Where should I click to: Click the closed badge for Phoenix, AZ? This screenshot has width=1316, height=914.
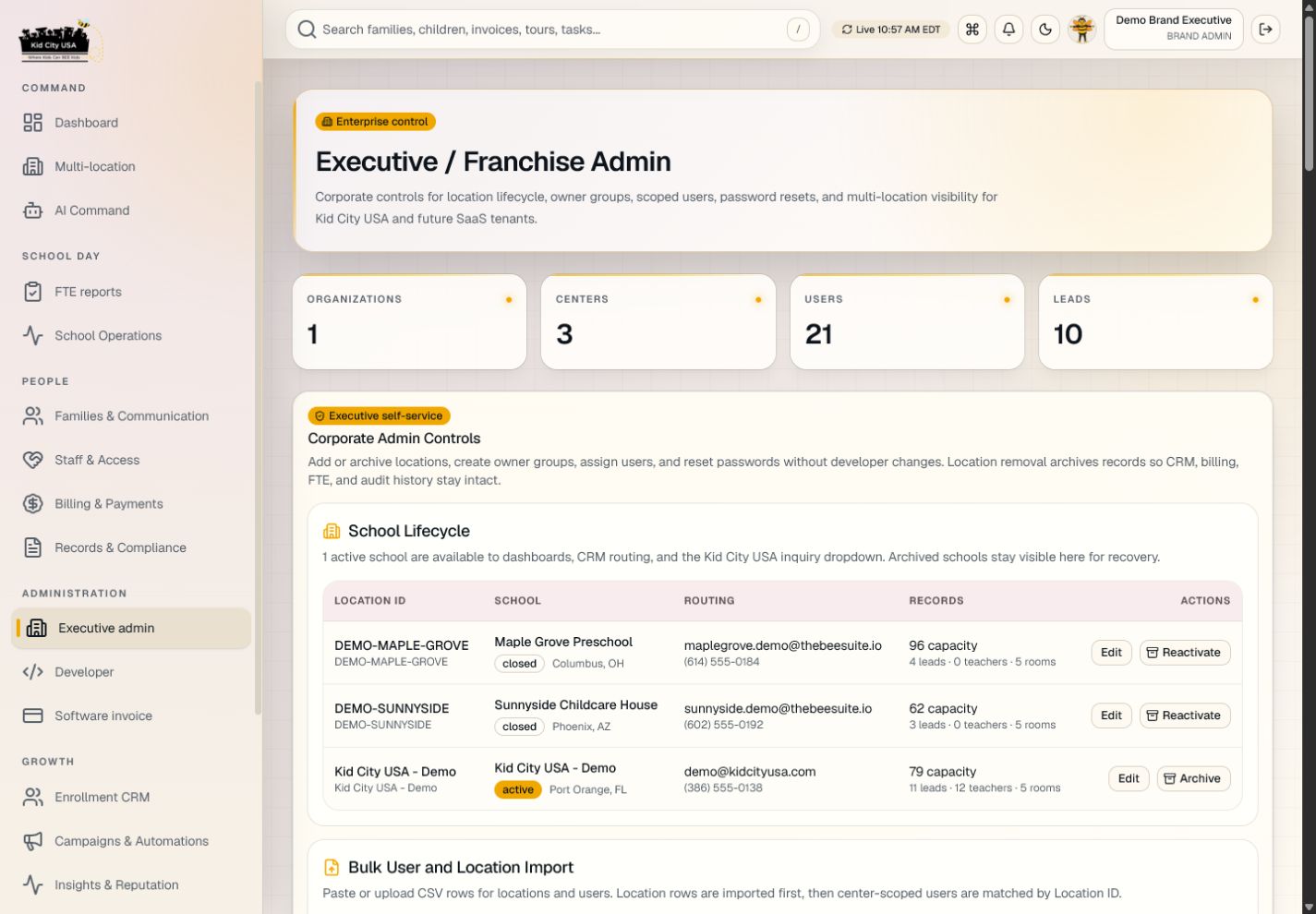click(x=519, y=727)
